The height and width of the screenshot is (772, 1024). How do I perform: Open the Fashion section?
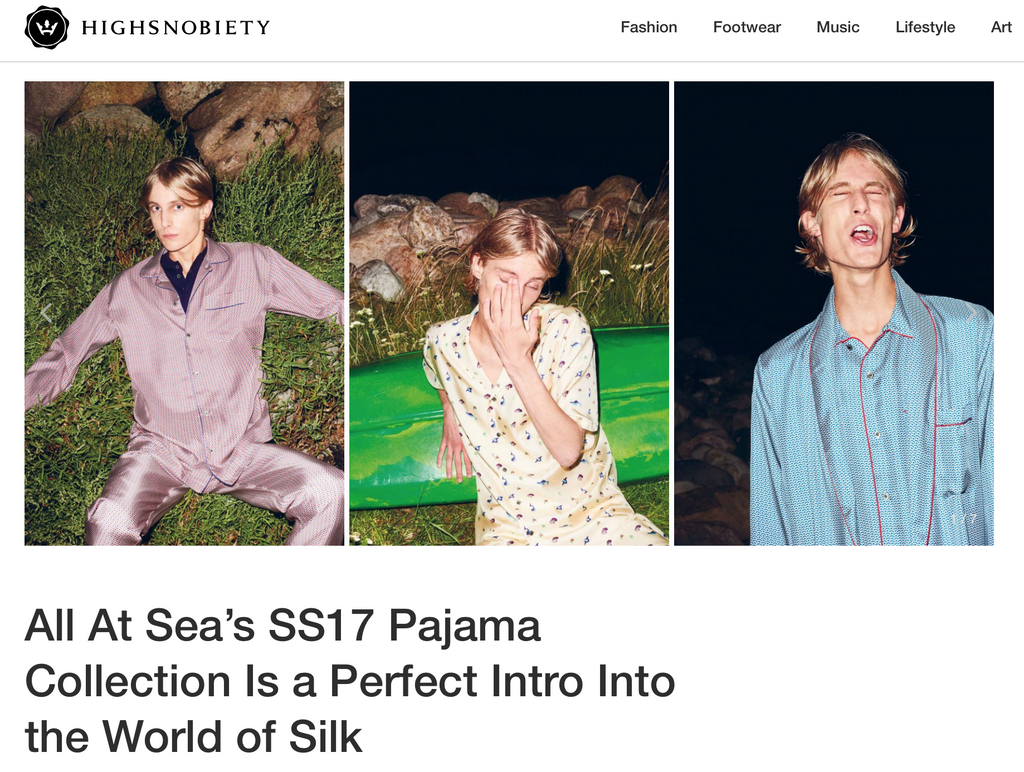click(648, 27)
